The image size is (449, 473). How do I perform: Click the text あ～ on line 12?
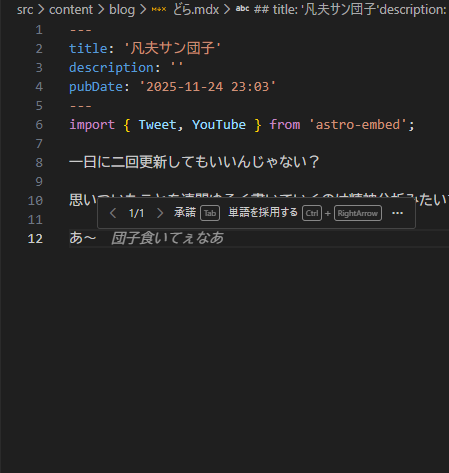coord(83,238)
